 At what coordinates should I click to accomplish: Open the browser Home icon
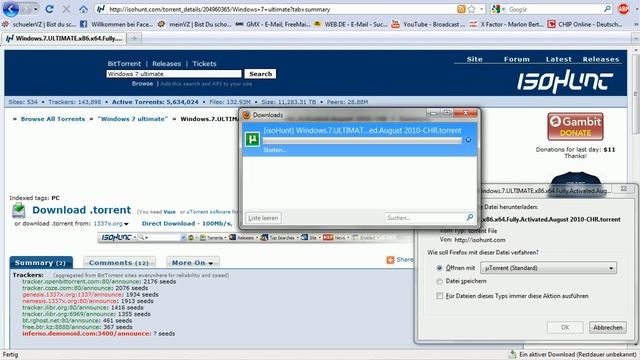click(x=83, y=9)
